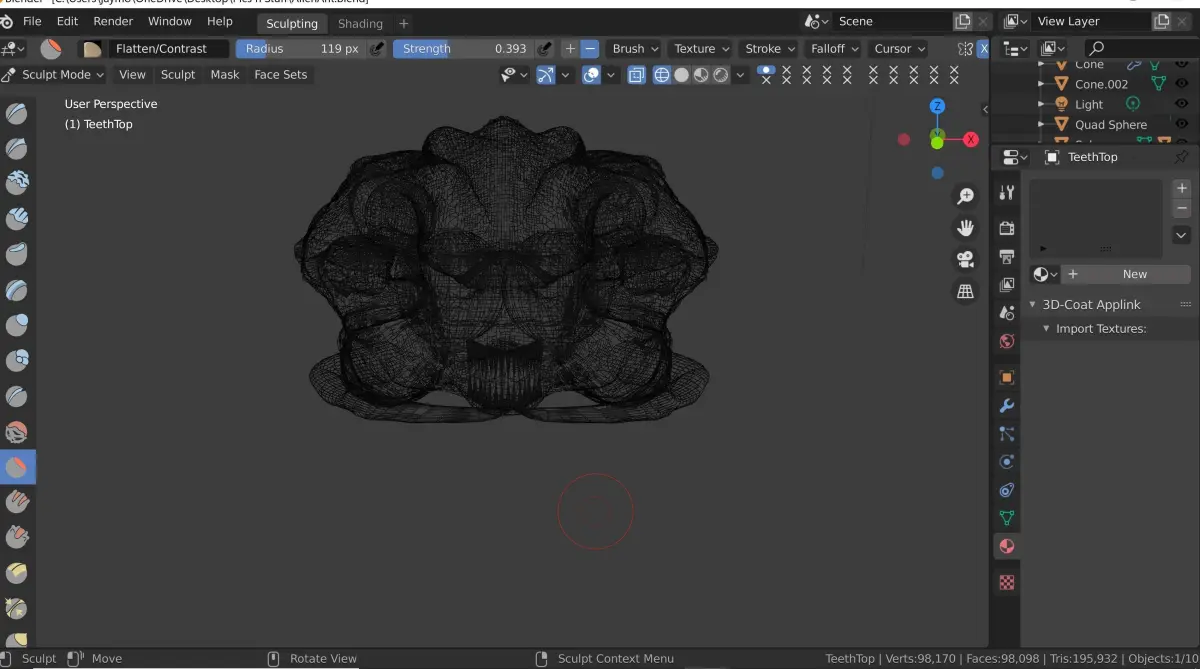Hide the Cone.002 object in outliner
Screen dimensions: 1200x669
(x=1182, y=84)
